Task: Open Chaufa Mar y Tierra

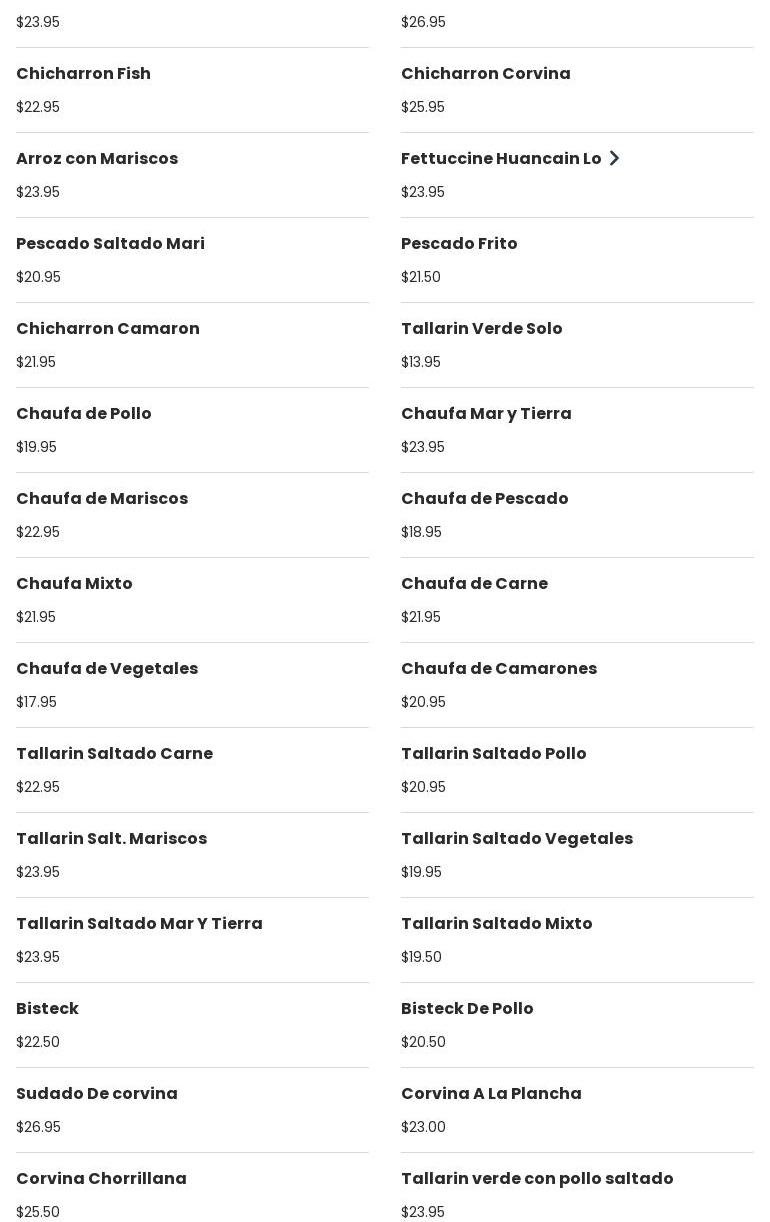Action: [x=486, y=414]
